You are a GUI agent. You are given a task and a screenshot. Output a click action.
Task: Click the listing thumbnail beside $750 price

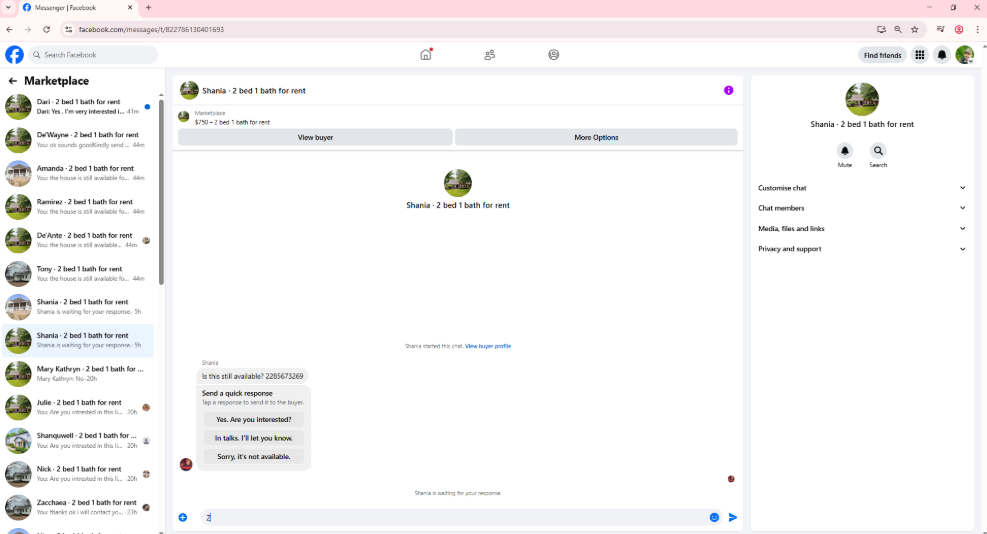coord(184,116)
